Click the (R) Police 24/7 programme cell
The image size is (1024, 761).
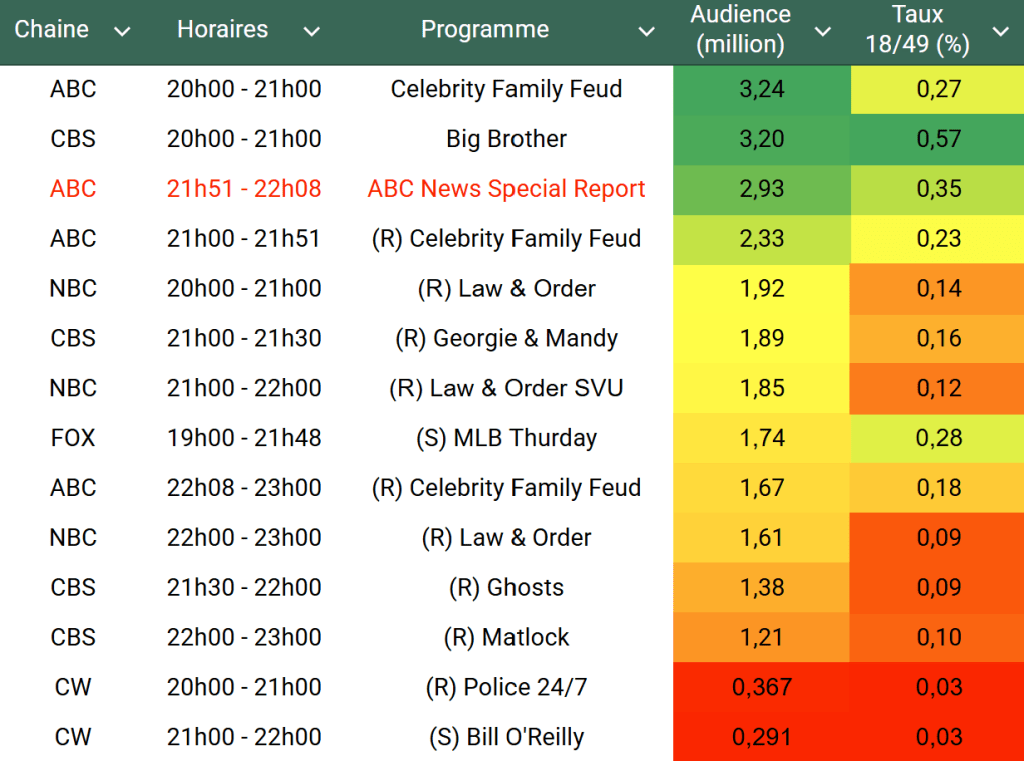tap(506, 687)
